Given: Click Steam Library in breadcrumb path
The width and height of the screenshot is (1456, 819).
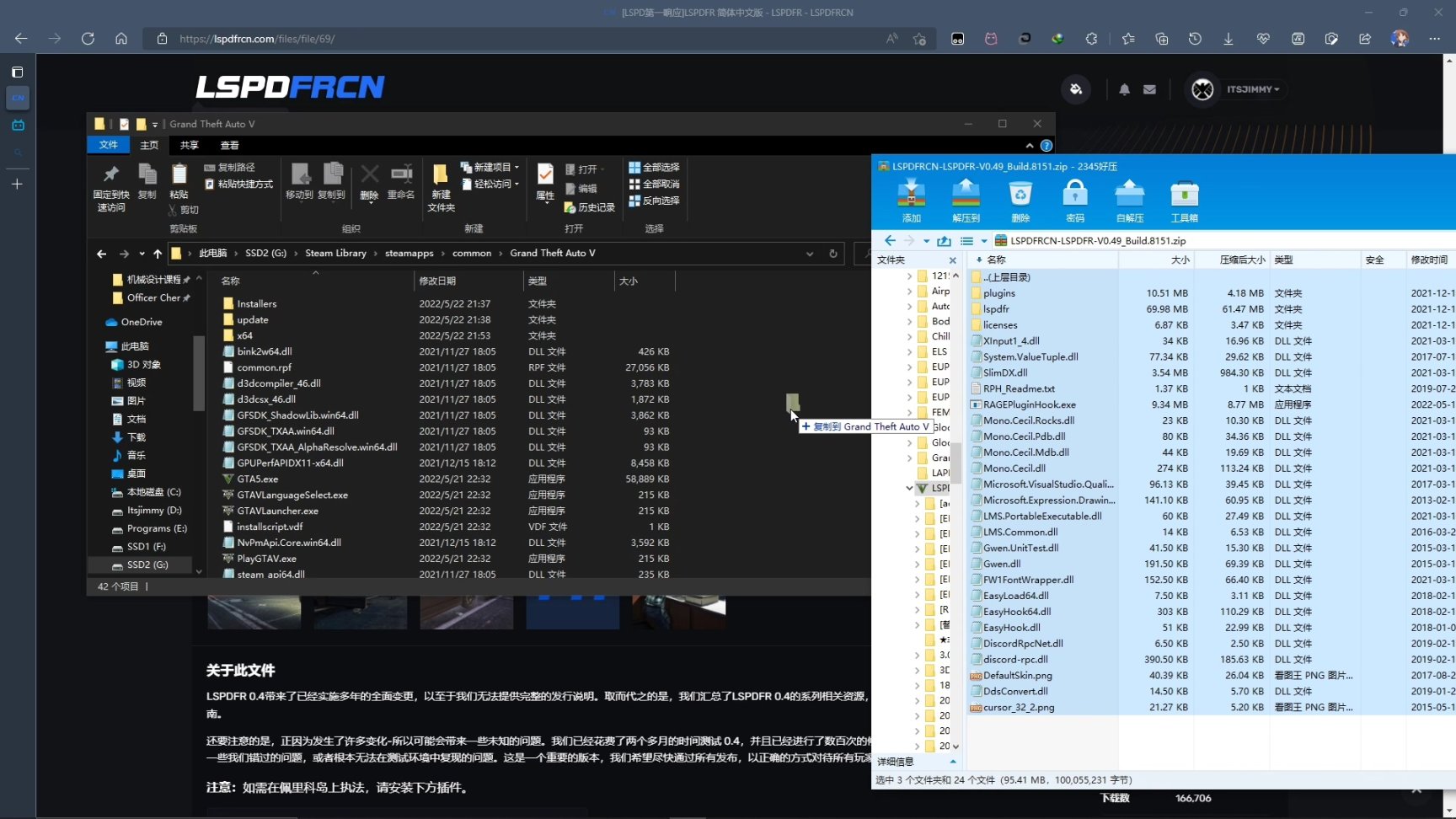Looking at the screenshot, I should click(x=335, y=254).
